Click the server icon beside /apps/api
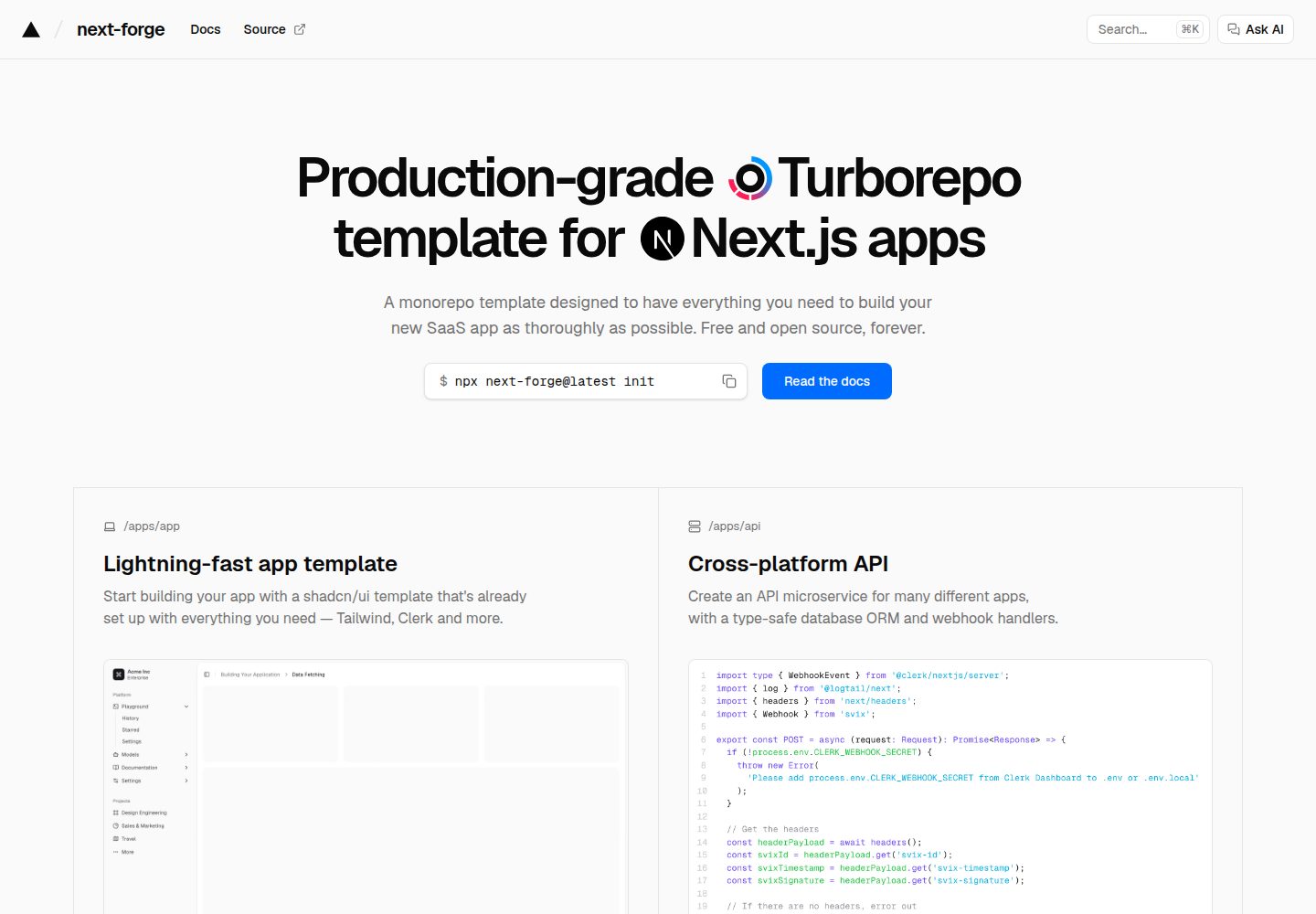The image size is (1316, 914). (x=695, y=526)
